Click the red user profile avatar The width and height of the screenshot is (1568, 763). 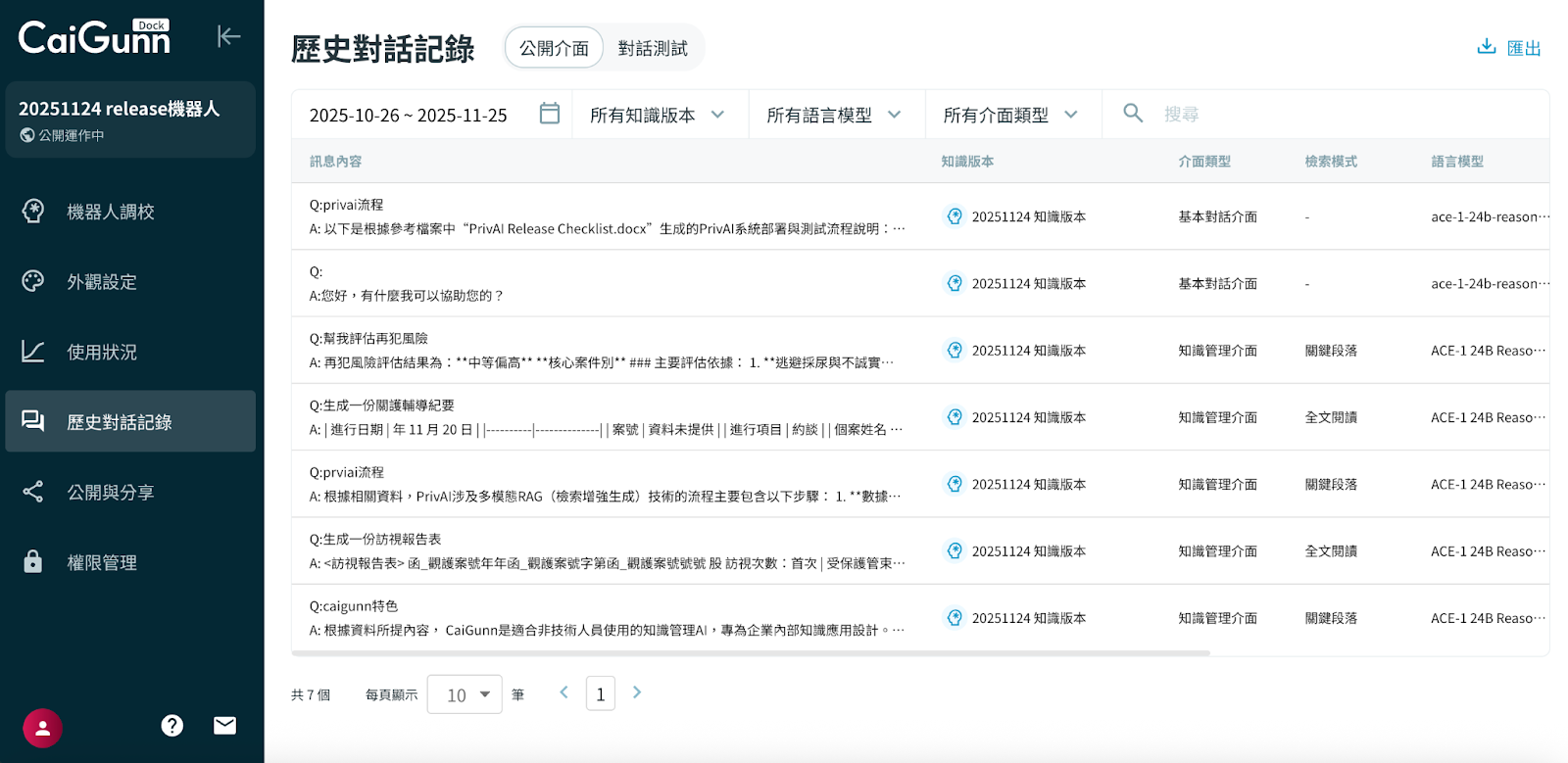[x=42, y=727]
